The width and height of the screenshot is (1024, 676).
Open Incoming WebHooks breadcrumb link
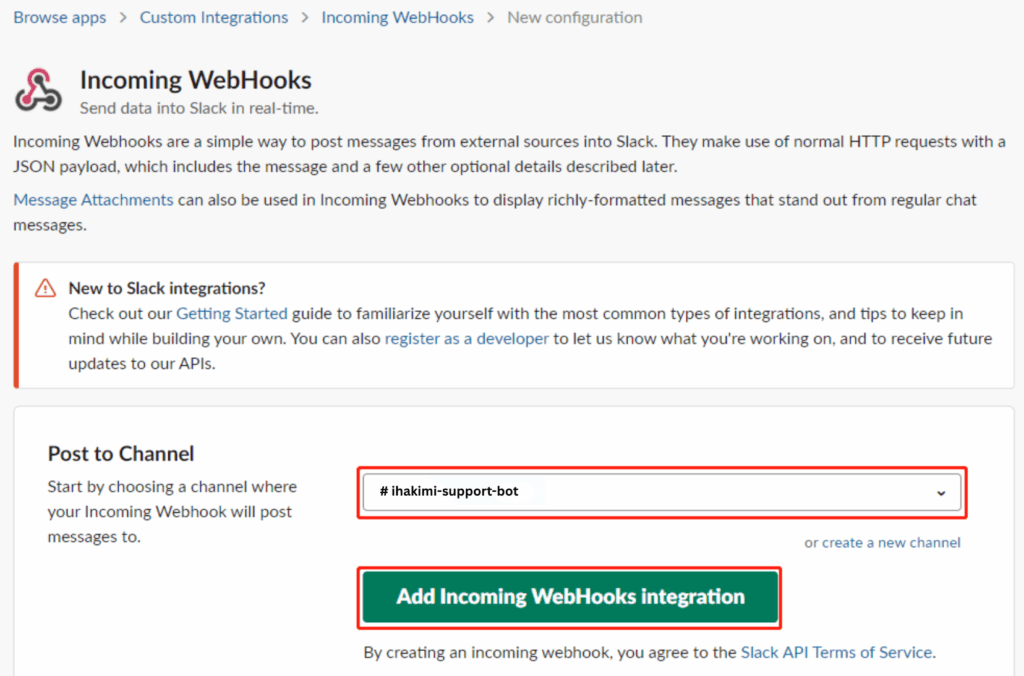tap(398, 18)
